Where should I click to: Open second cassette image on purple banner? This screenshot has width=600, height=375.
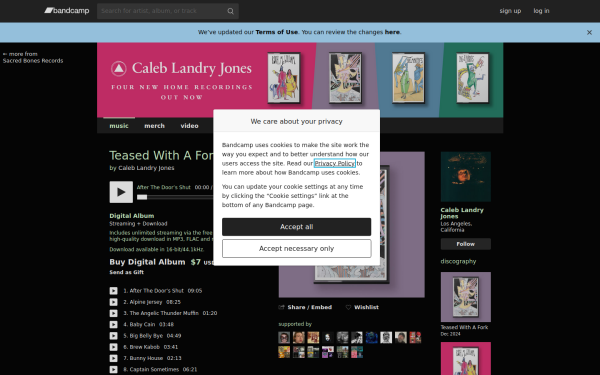point(345,78)
